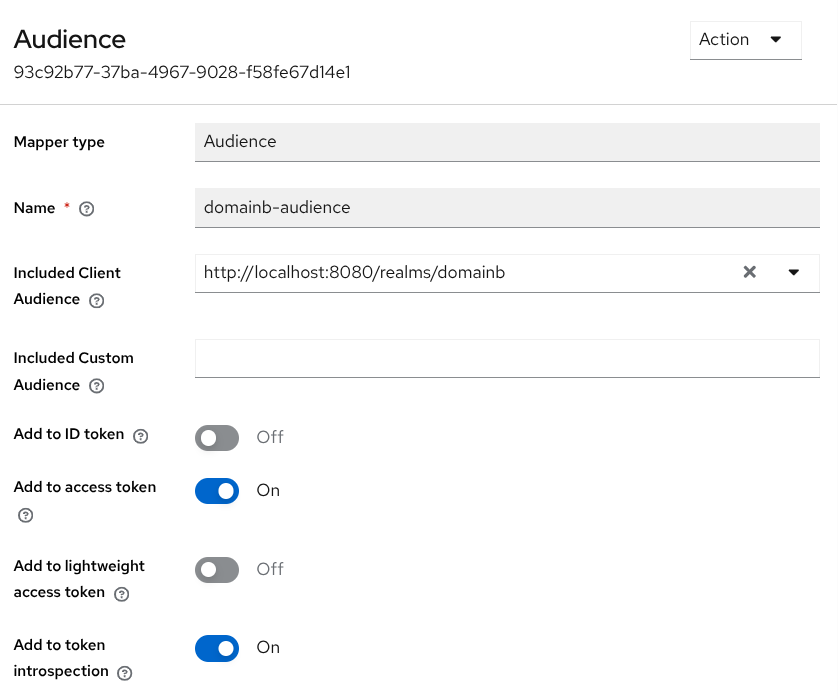Open help for Add to access token
838x699 pixels.
pyautogui.click(x=25, y=515)
